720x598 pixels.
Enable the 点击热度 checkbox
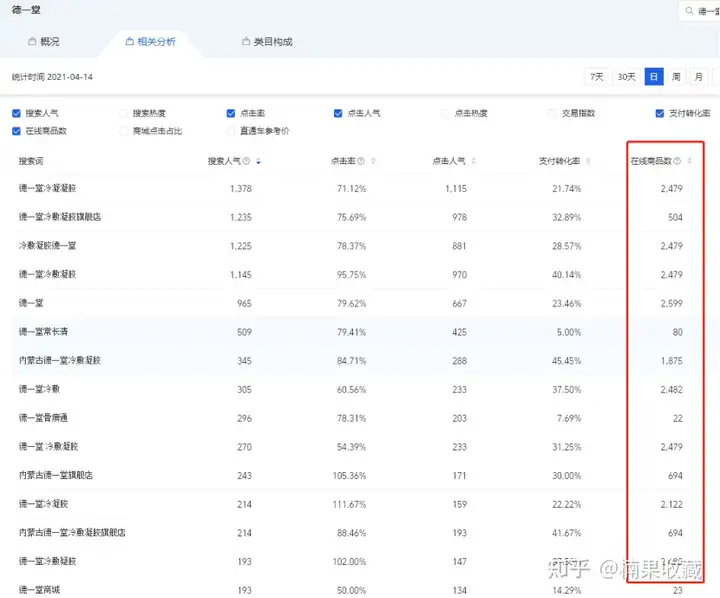(x=445, y=113)
